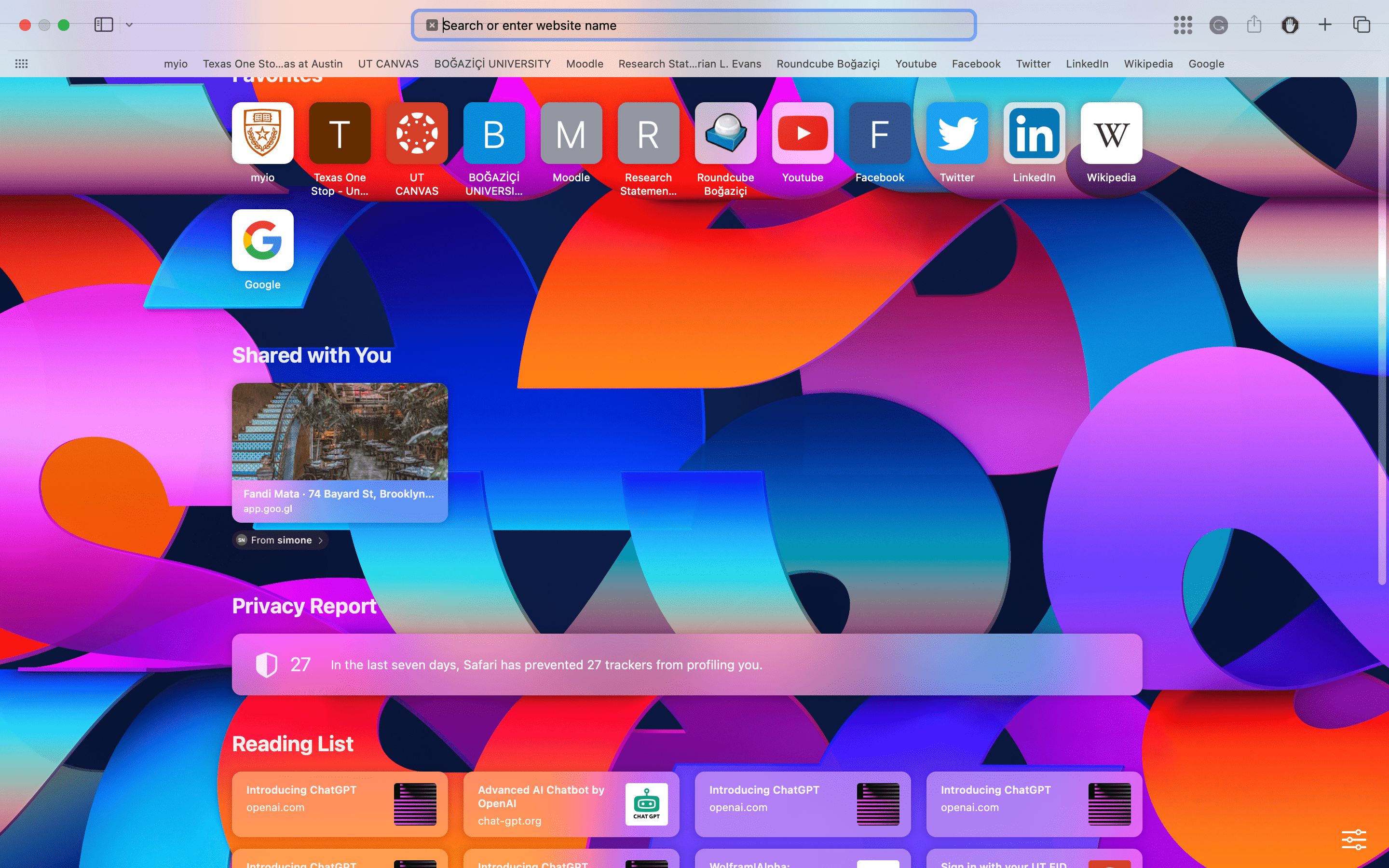Open the sidebar chevron dropdown

coord(129,25)
